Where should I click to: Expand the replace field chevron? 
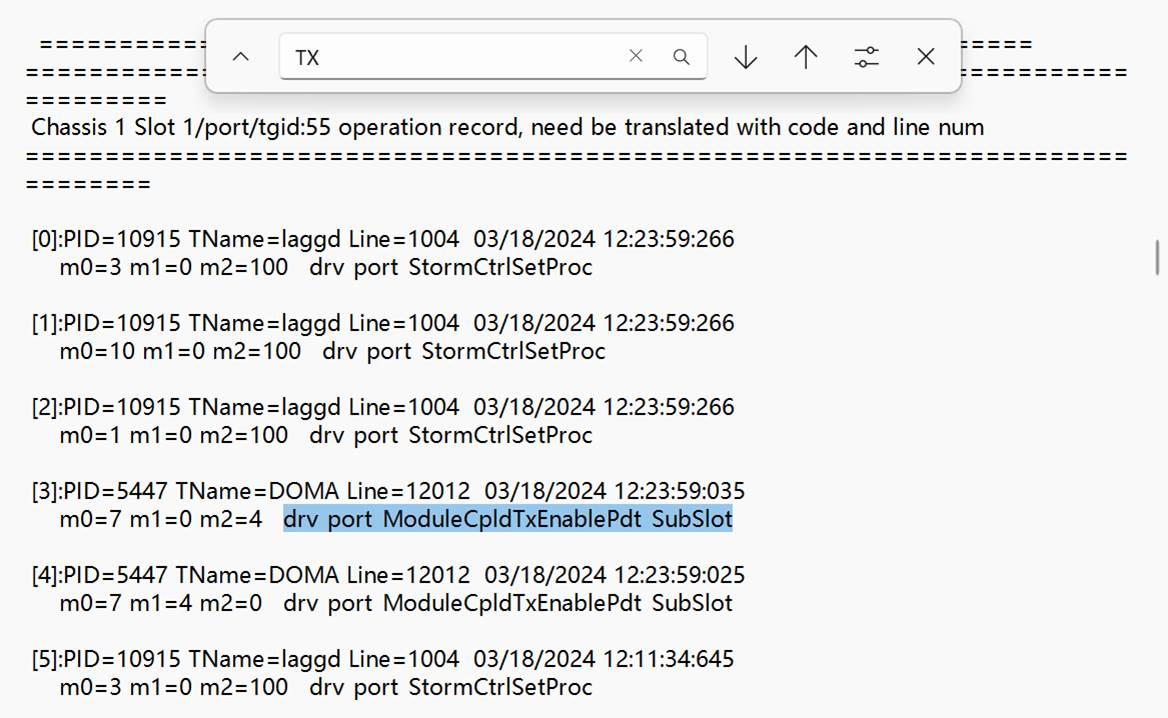tap(240, 57)
